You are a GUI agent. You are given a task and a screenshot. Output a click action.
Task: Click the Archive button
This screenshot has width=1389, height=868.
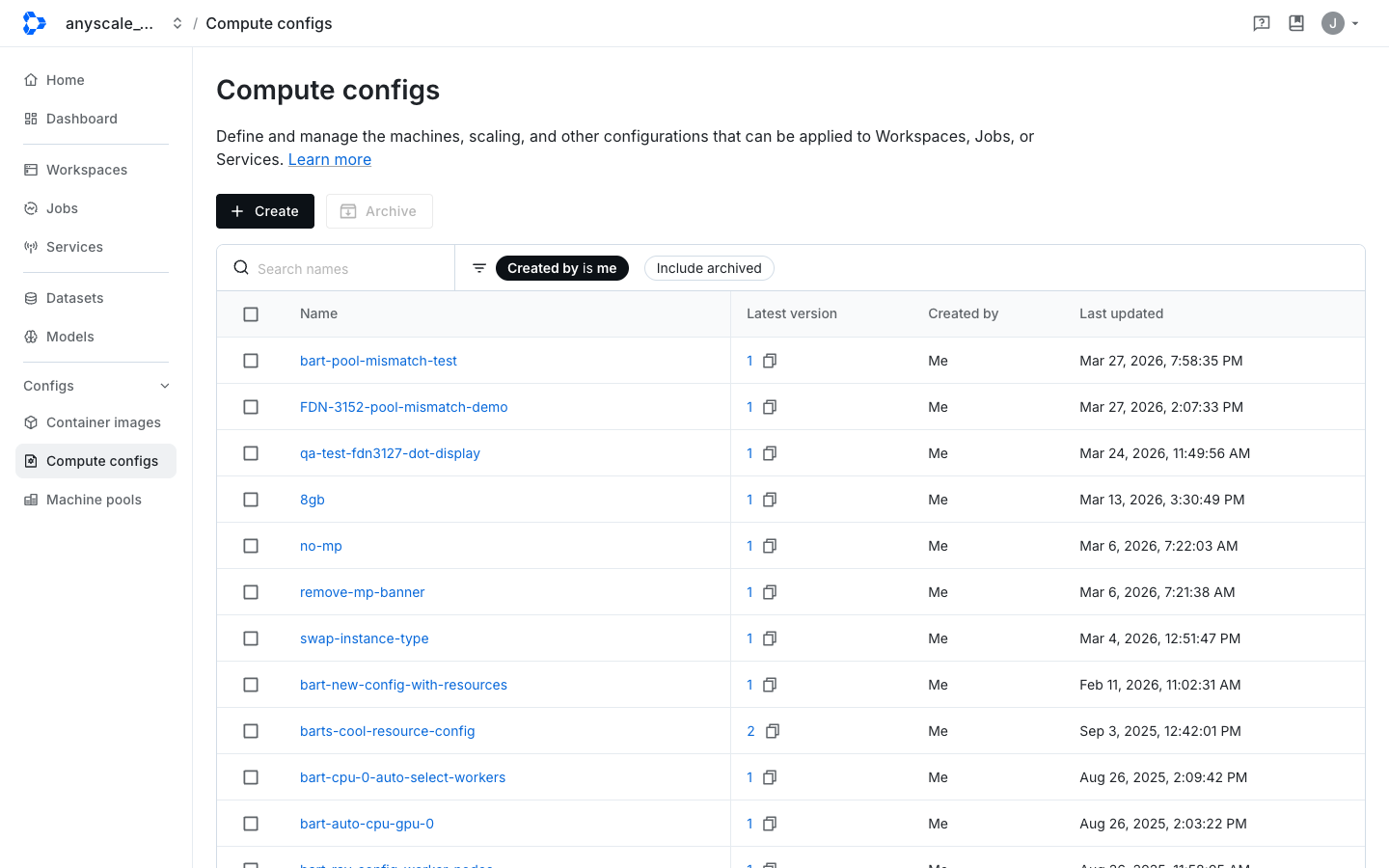379,211
